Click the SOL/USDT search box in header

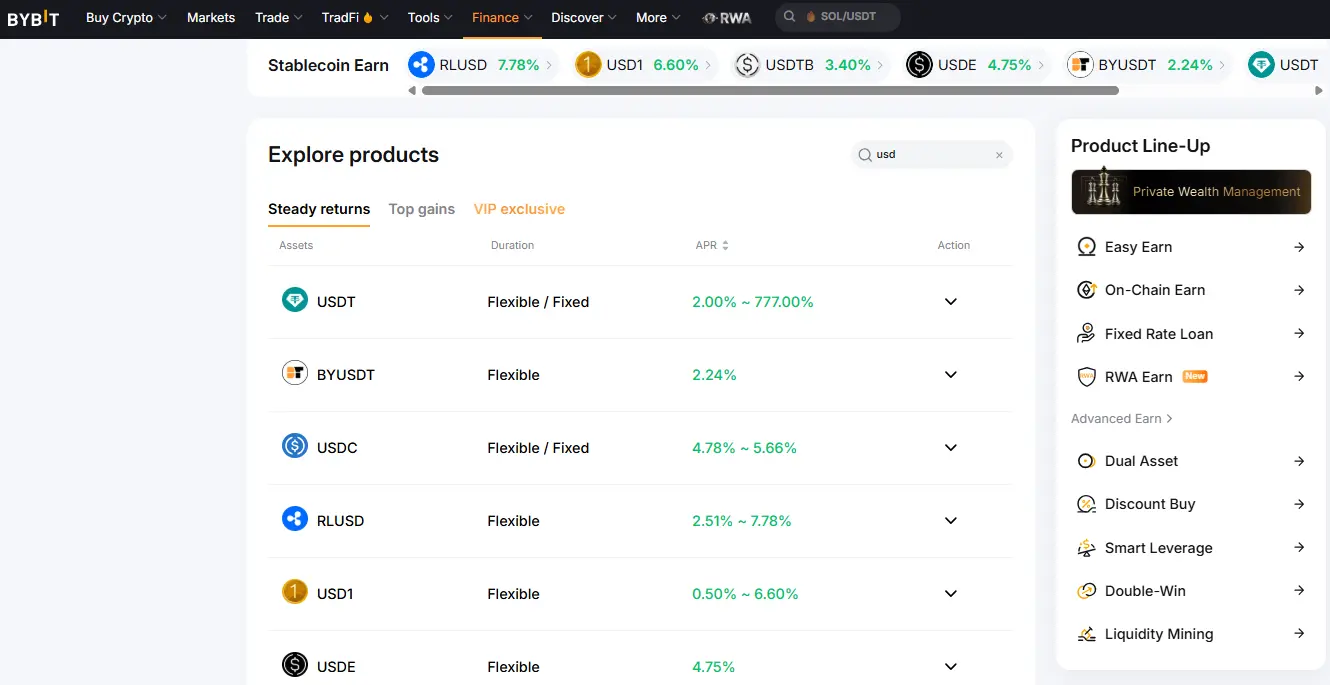tap(838, 17)
